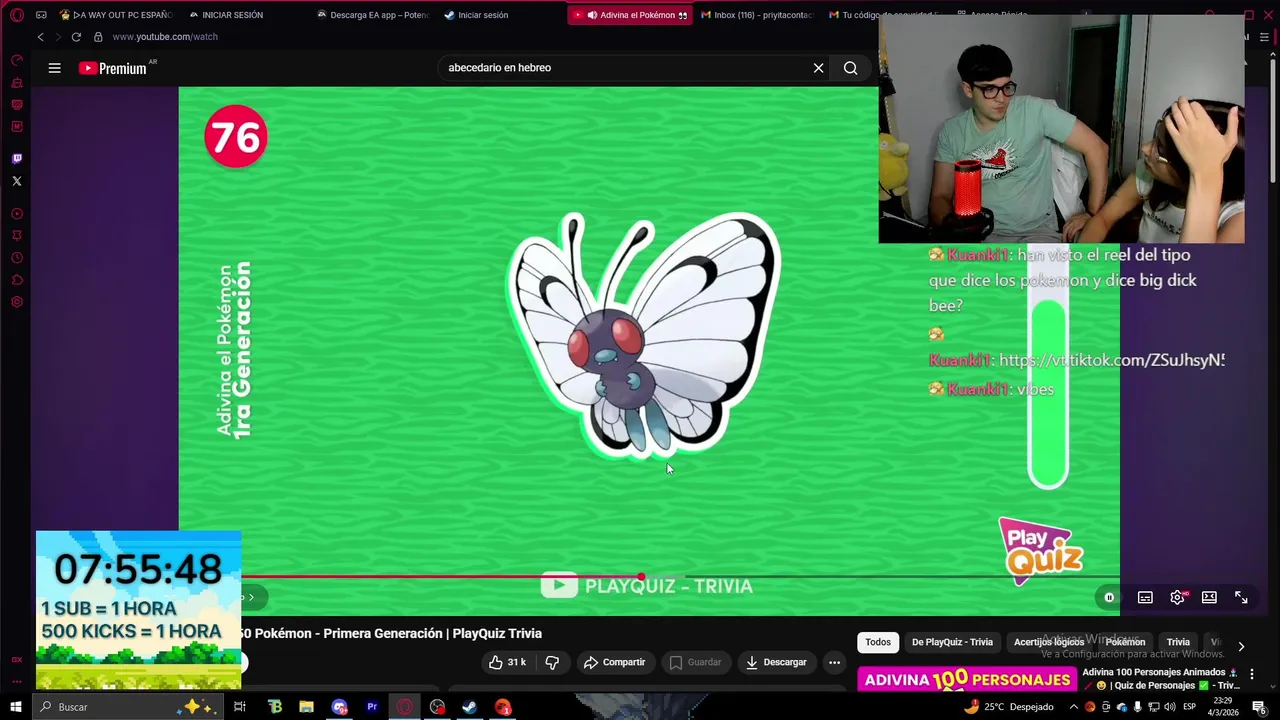
Task: Open the 'ESP' language selector in tray
Action: pyautogui.click(x=1190, y=707)
